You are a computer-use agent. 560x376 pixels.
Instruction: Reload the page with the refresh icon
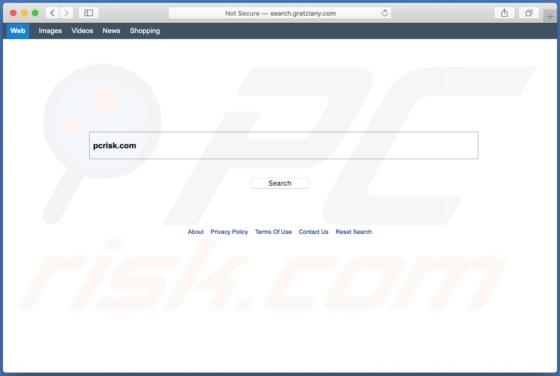pos(385,13)
